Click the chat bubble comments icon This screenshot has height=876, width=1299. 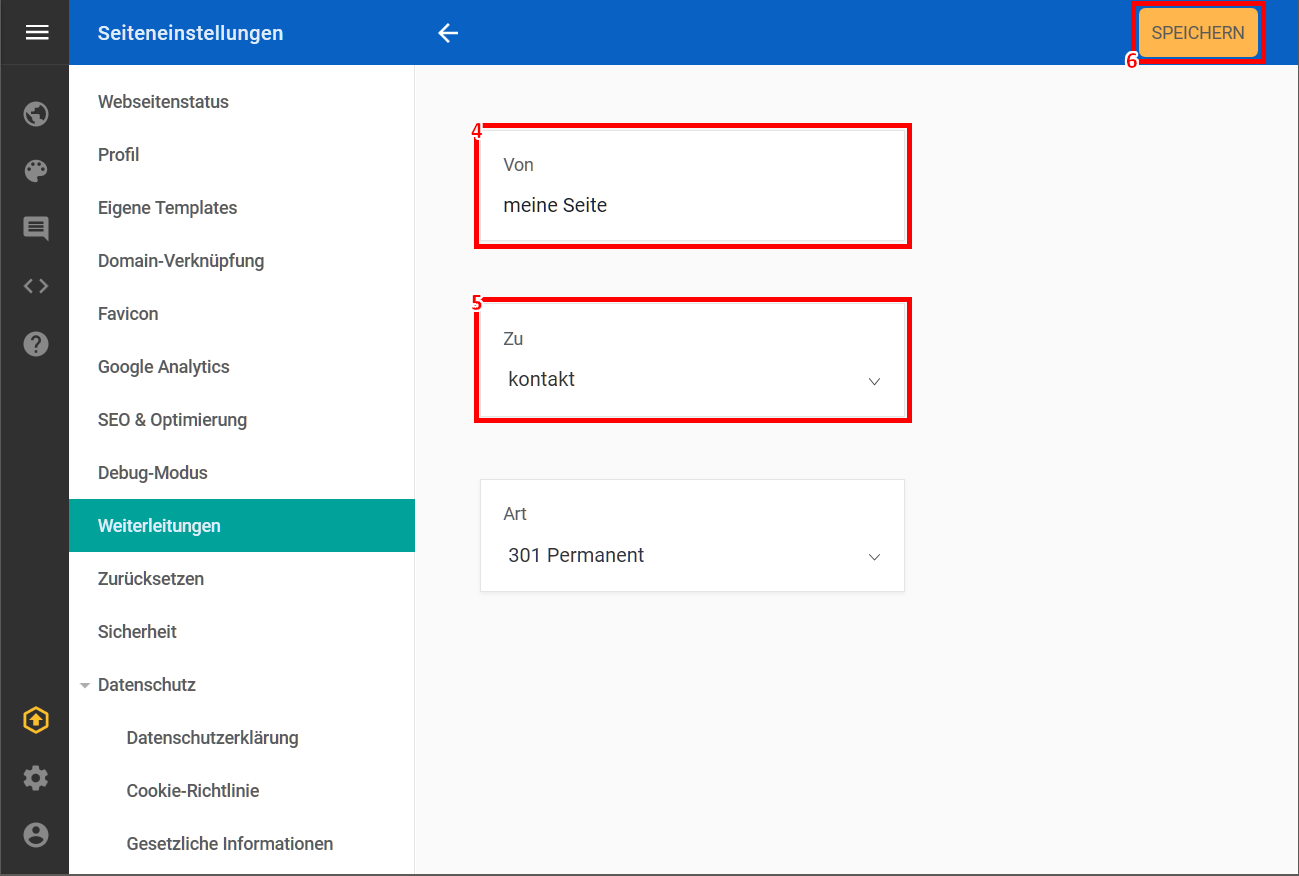click(36, 229)
